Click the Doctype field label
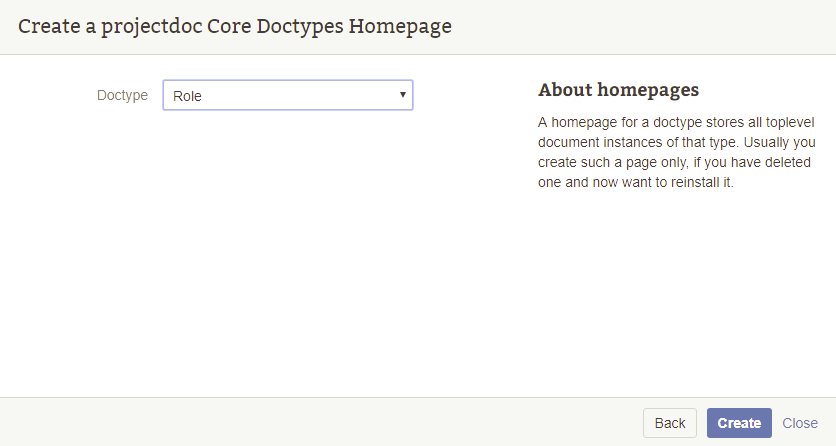 122,95
